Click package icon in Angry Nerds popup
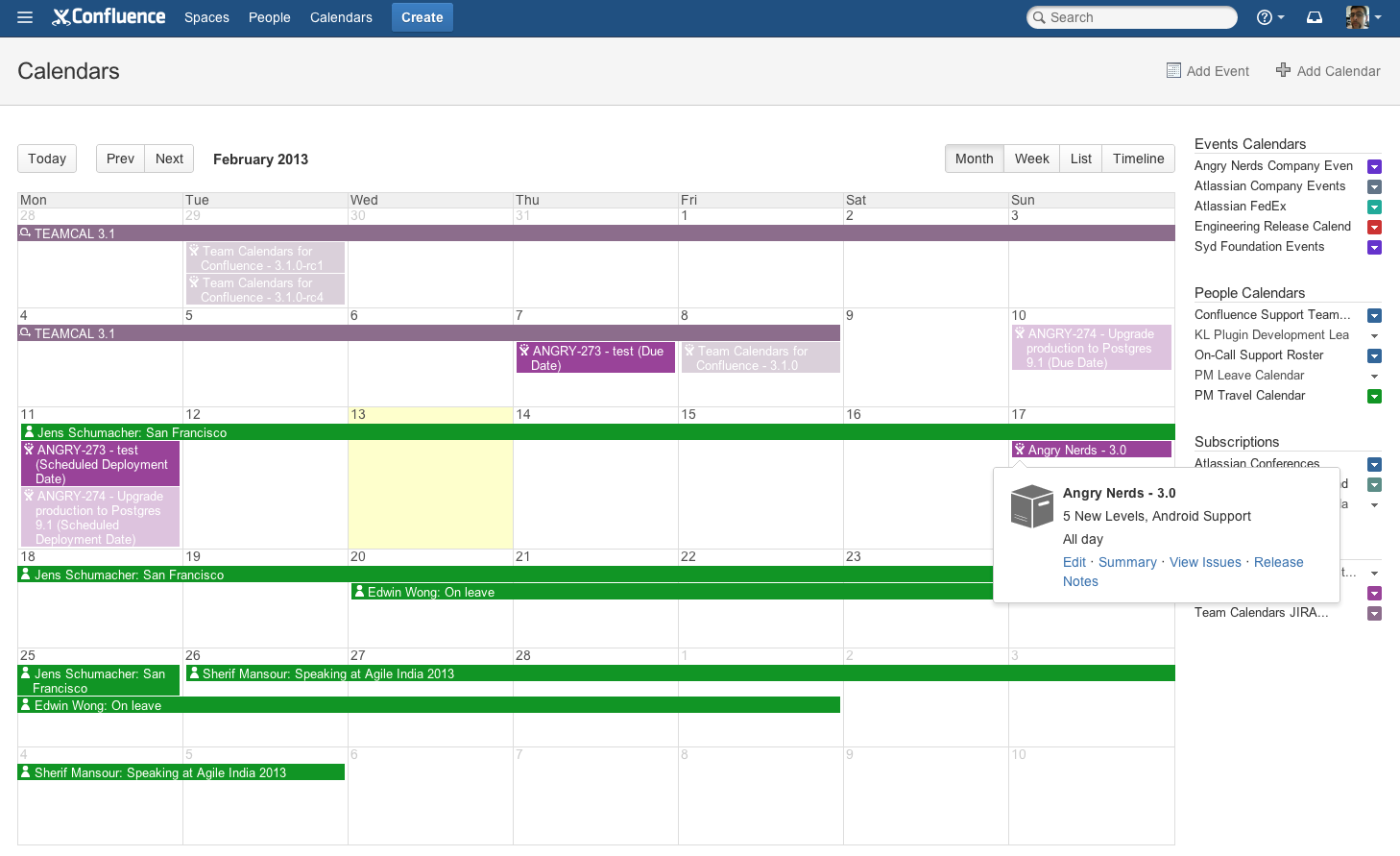The width and height of the screenshot is (1400, 856). pos(1032,506)
